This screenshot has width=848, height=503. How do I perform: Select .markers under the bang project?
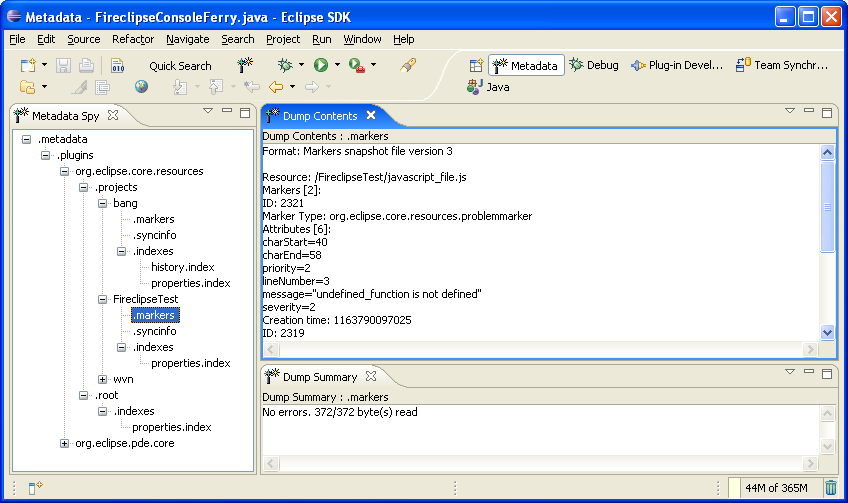[x=154, y=219]
